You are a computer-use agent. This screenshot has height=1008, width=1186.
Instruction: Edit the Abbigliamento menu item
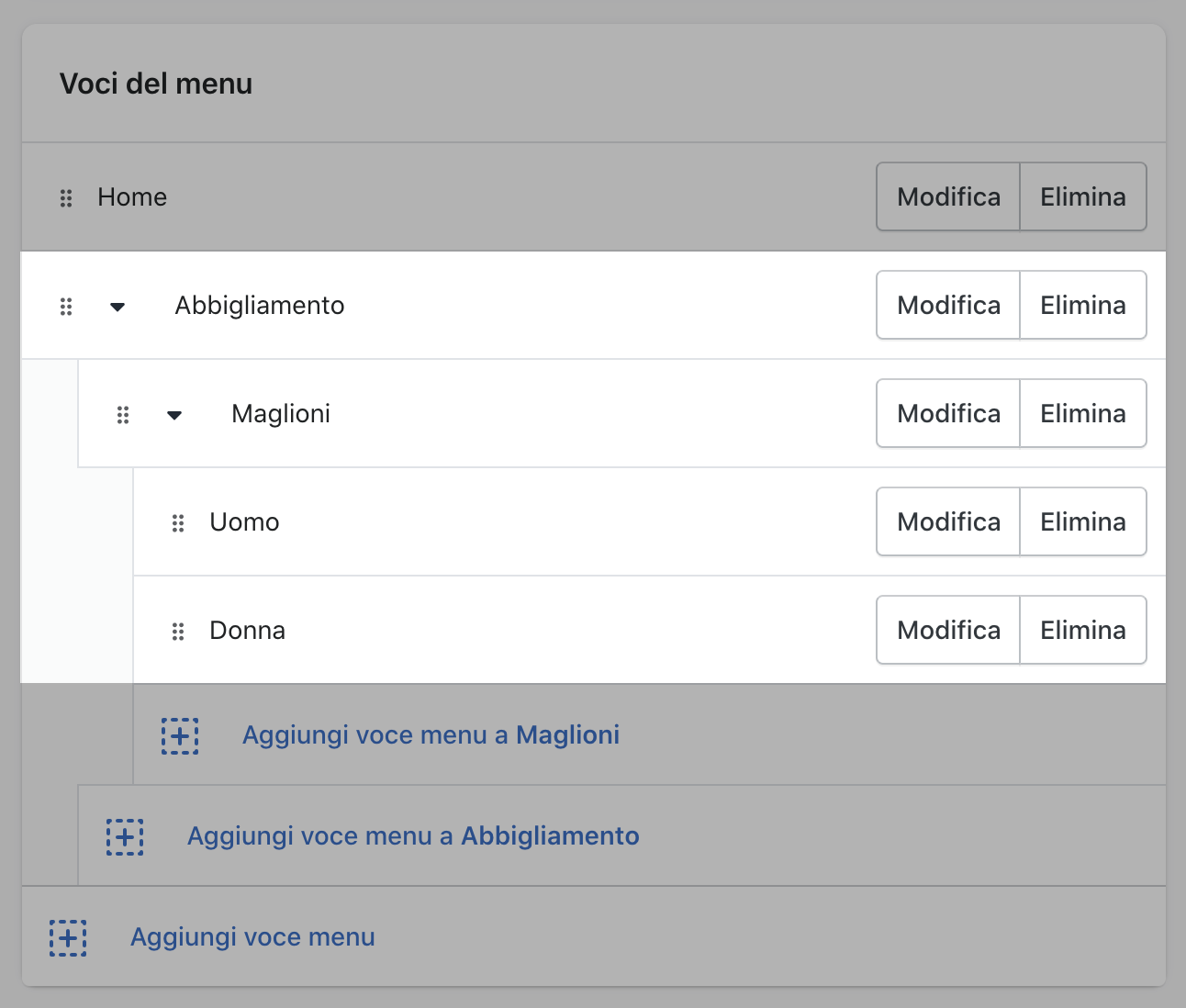coord(948,306)
